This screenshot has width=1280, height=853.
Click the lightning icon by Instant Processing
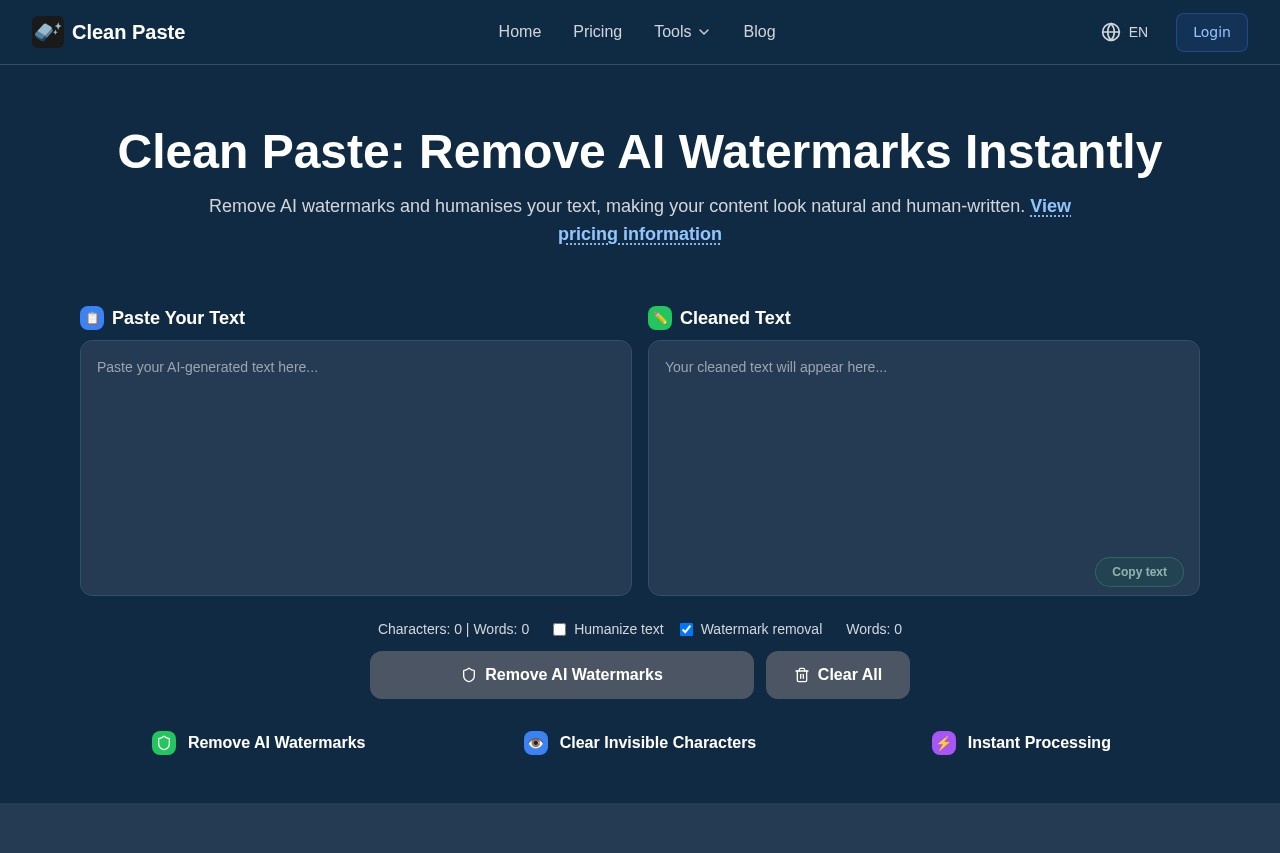pos(944,743)
